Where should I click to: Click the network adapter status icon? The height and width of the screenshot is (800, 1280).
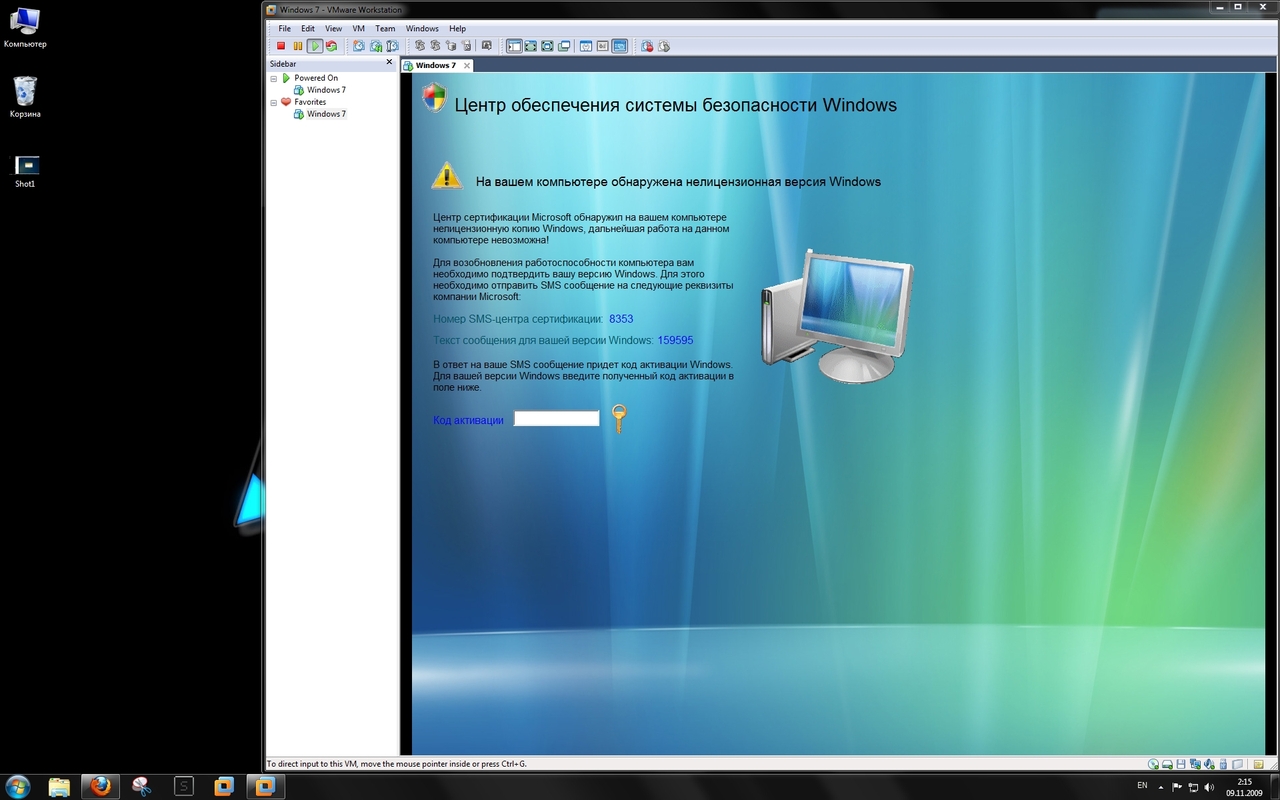coord(1195,764)
